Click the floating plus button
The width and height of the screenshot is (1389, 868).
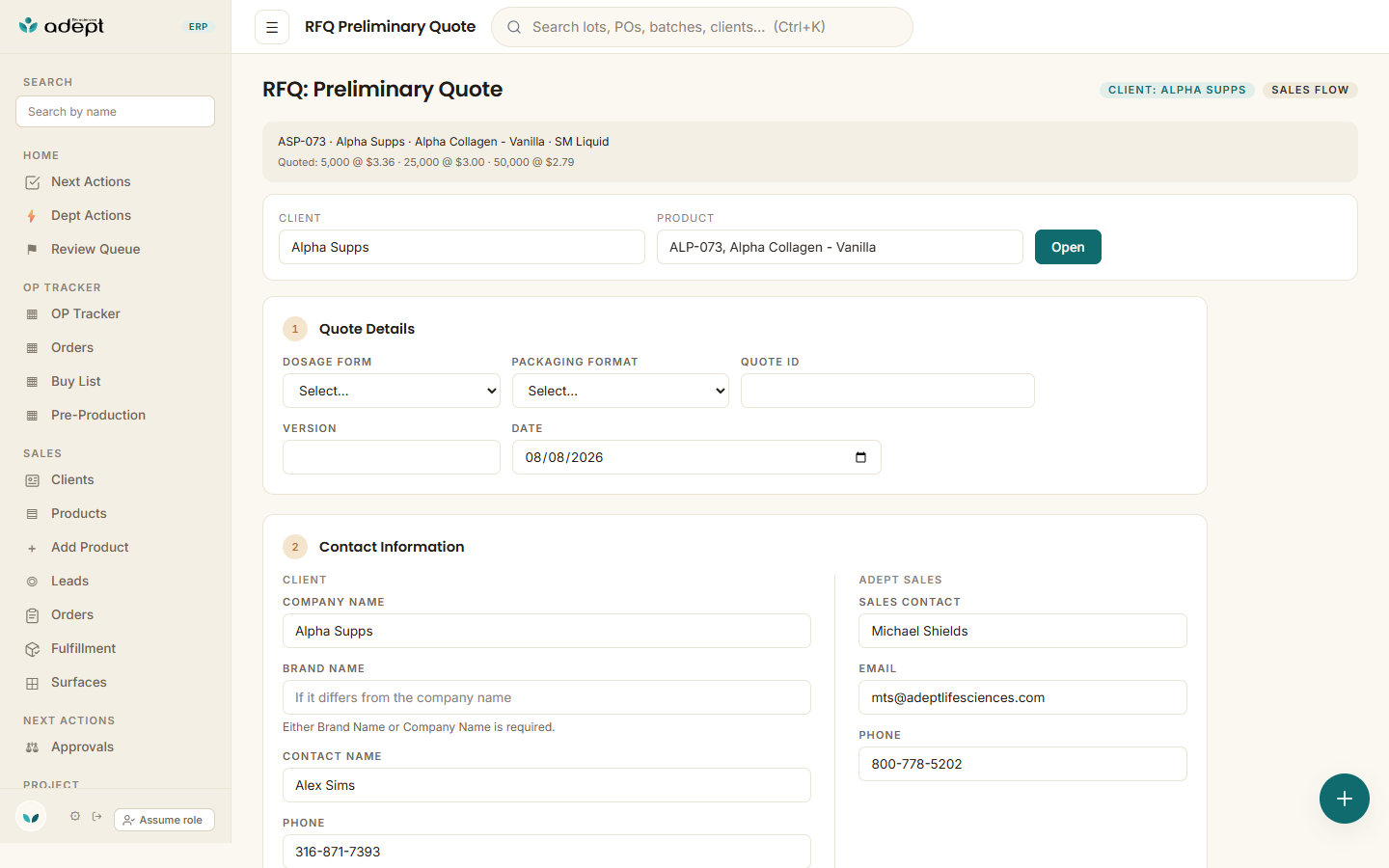click(1345, 799)
